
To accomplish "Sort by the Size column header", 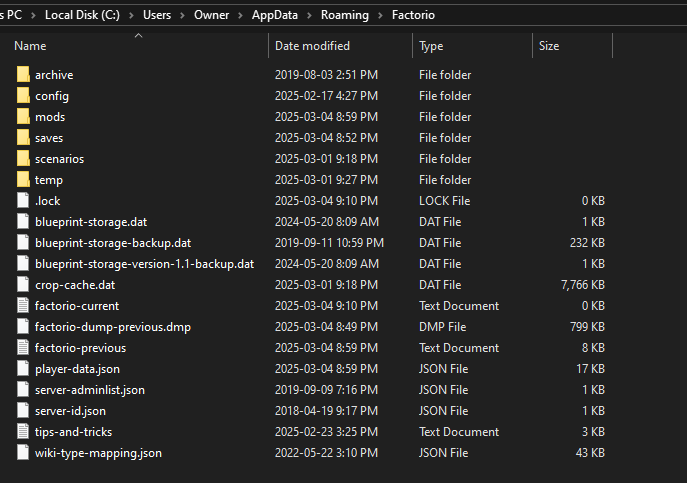I will click(549, 46).
